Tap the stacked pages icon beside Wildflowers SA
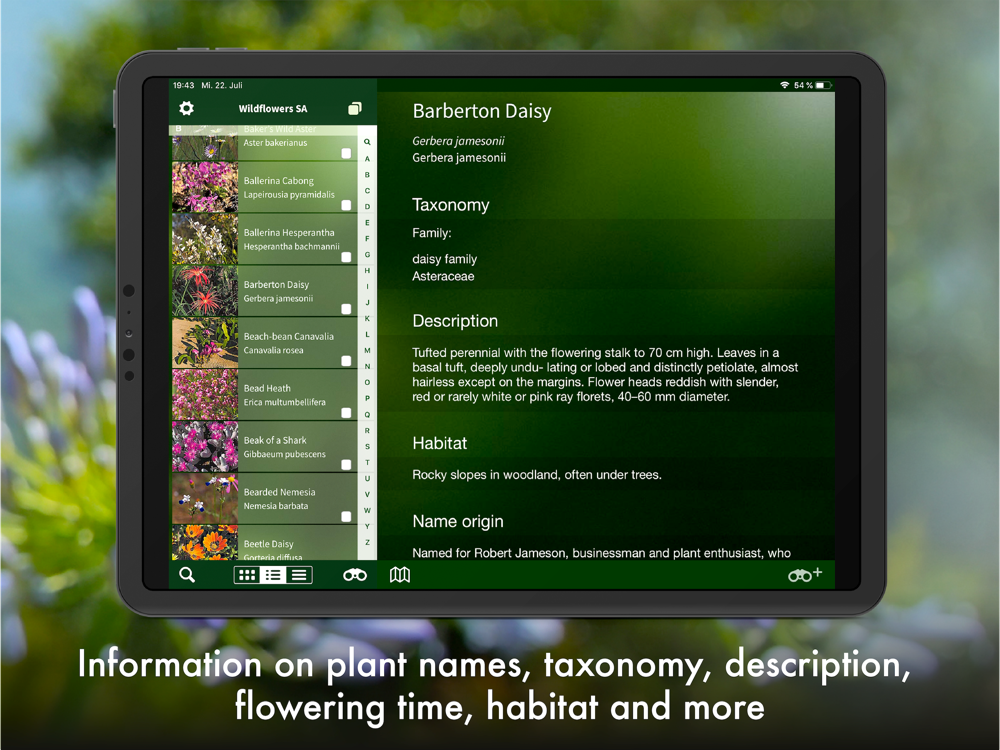This screenshot has height=750, width=1000. [355, 108]
